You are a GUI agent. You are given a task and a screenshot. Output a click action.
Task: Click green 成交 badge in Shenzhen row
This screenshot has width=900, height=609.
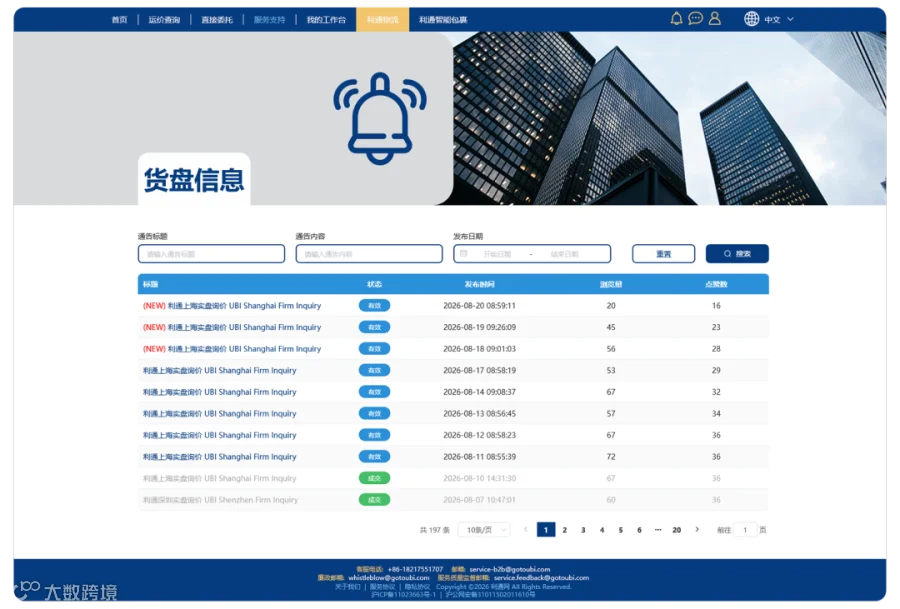[374, 500]
